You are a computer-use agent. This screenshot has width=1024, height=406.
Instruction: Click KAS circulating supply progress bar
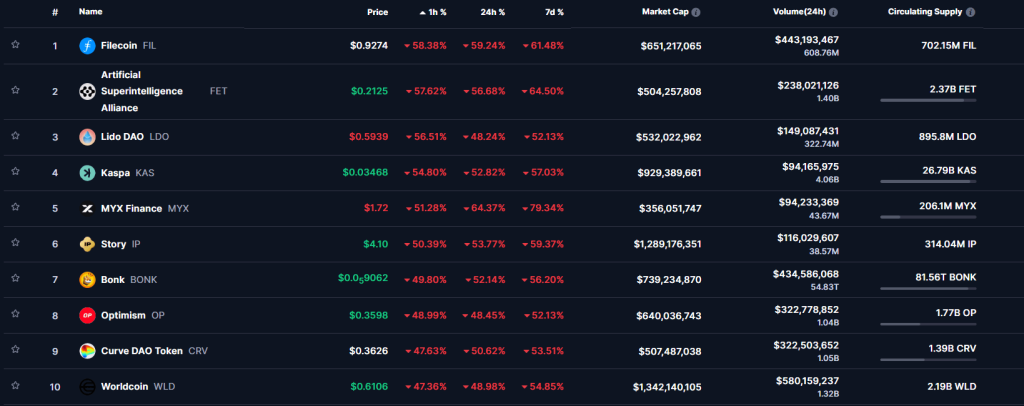click(x=928, y=181)
